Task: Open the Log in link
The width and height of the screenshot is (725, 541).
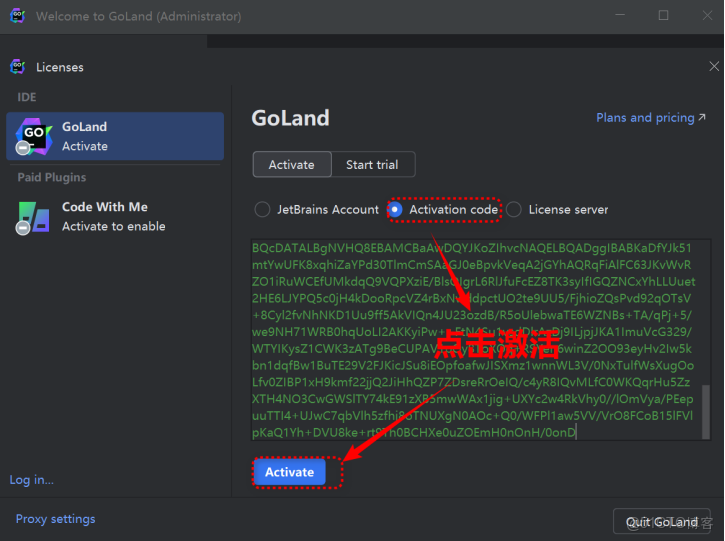Action: (x=32, y=480)
